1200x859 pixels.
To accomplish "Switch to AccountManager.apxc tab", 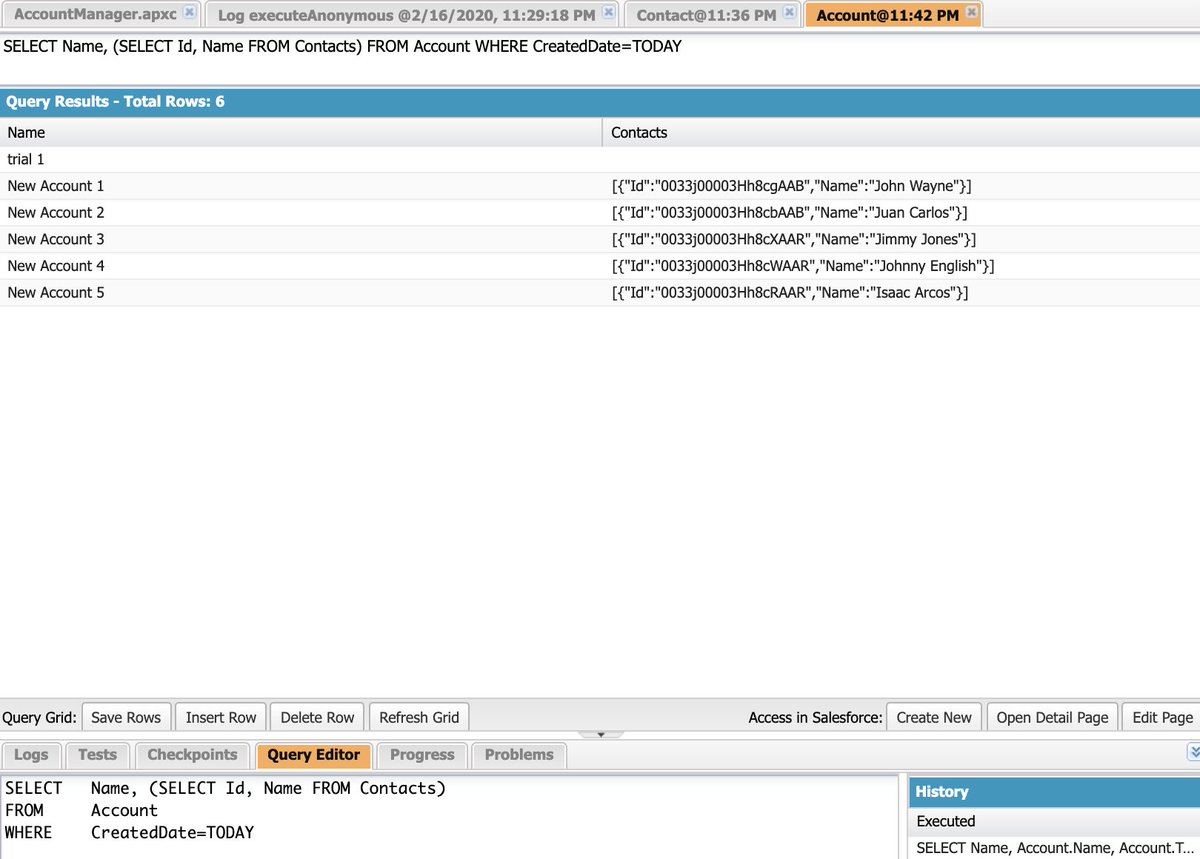I will (95, 14).
